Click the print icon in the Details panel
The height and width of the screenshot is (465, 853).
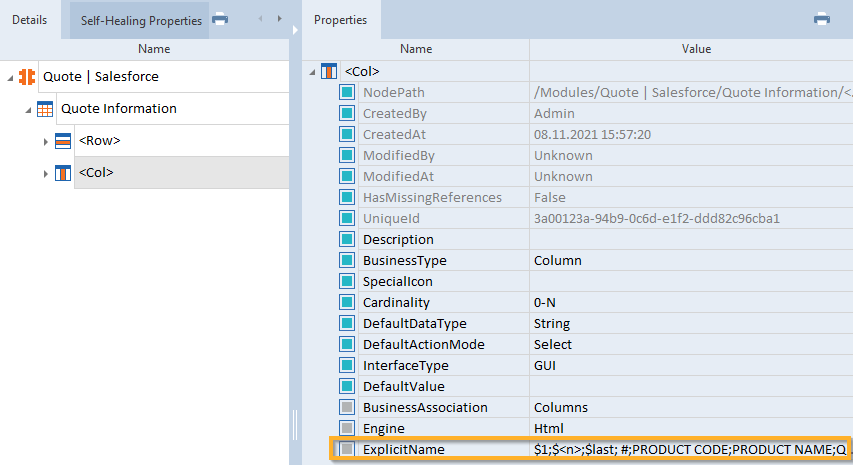(220, 19)
